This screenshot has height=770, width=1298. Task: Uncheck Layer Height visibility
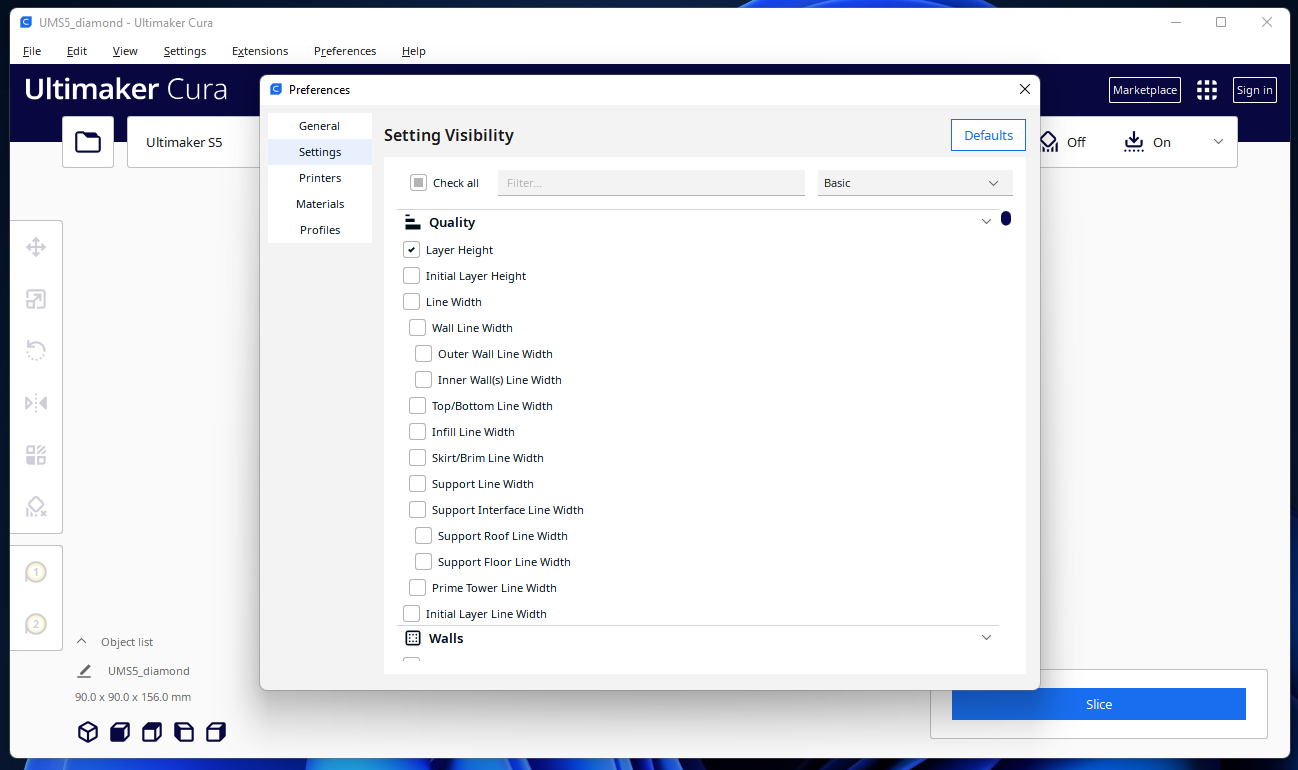[411, 250]
